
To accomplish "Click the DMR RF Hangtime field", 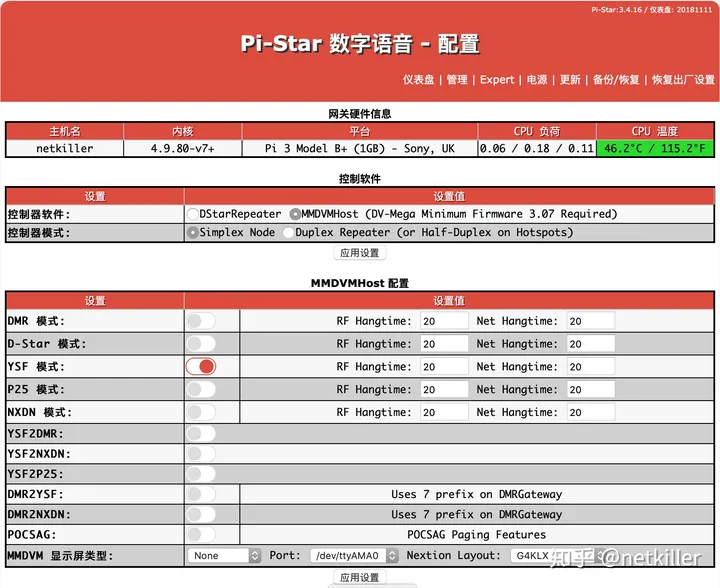I will coord(443,321).
